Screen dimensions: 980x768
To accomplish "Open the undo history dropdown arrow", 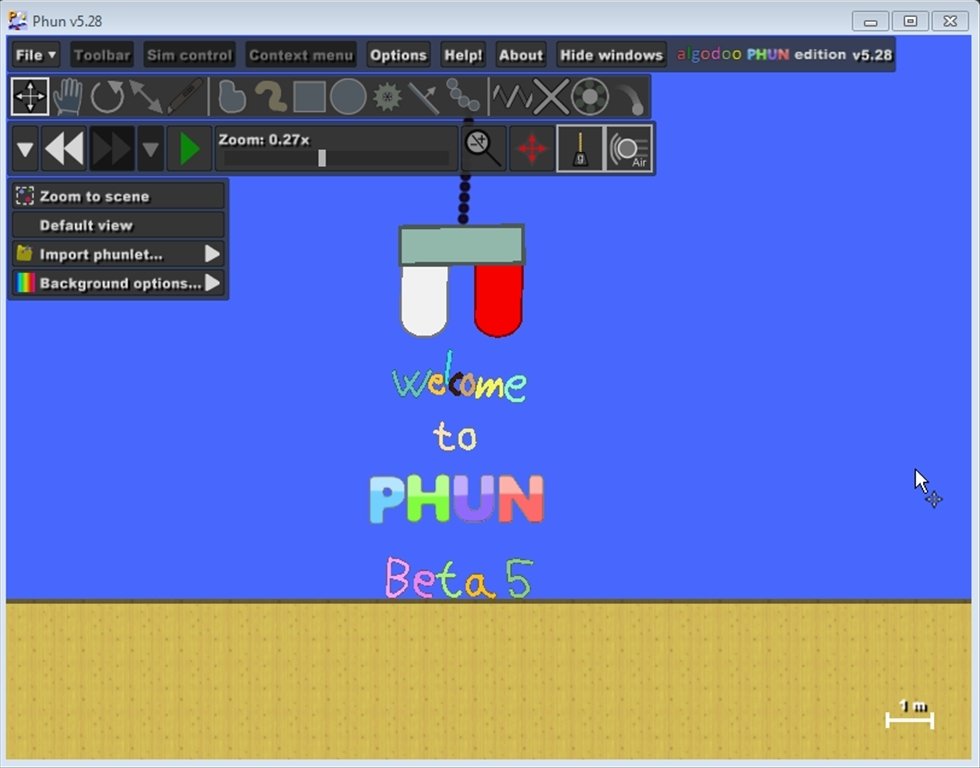I will point(25,149).
